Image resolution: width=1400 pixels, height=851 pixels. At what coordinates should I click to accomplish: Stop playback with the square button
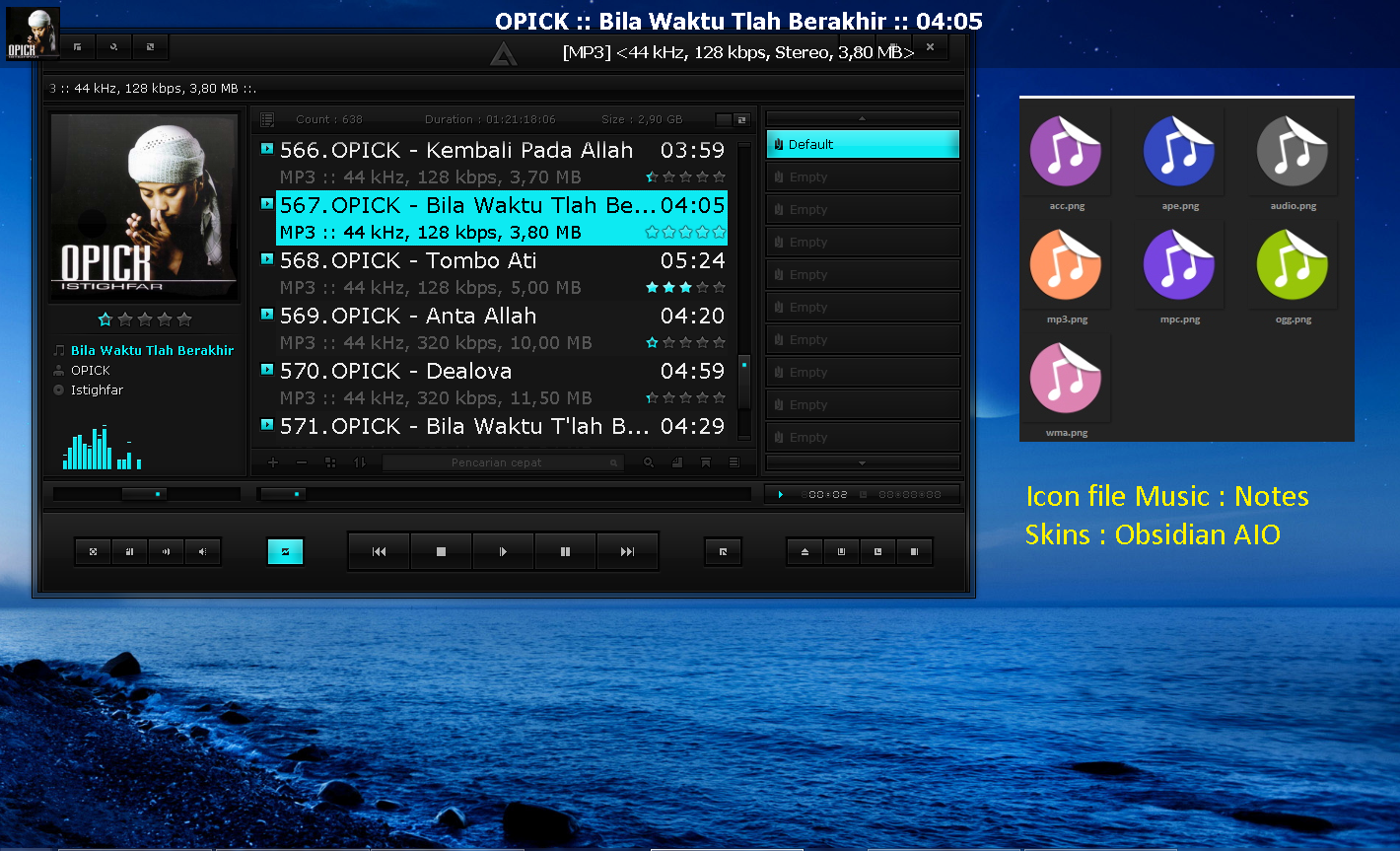(x=441, y=551)
